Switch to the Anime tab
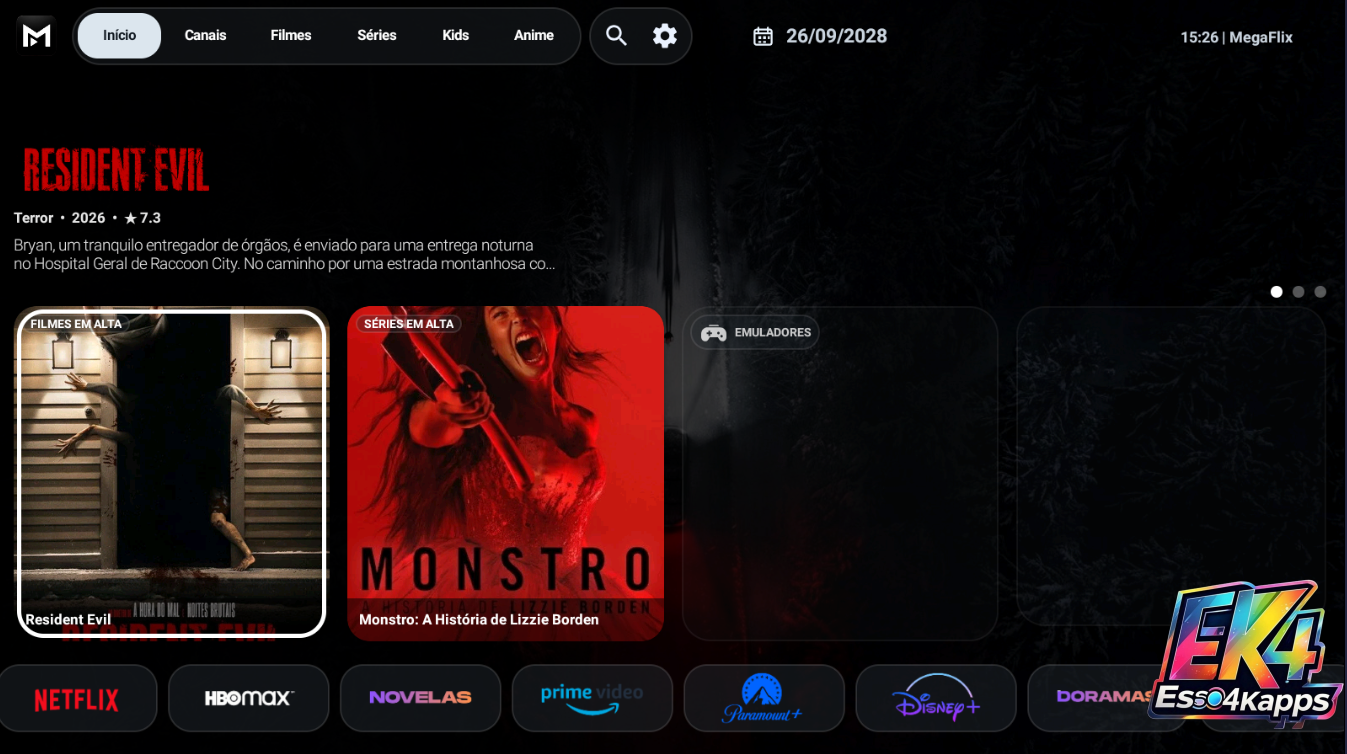This screenshot has height=754, width=1347. [x=534, y=36]
